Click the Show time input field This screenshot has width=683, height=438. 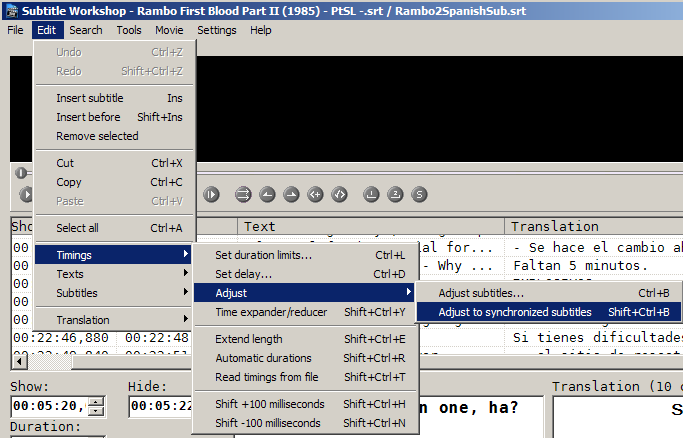49,406
